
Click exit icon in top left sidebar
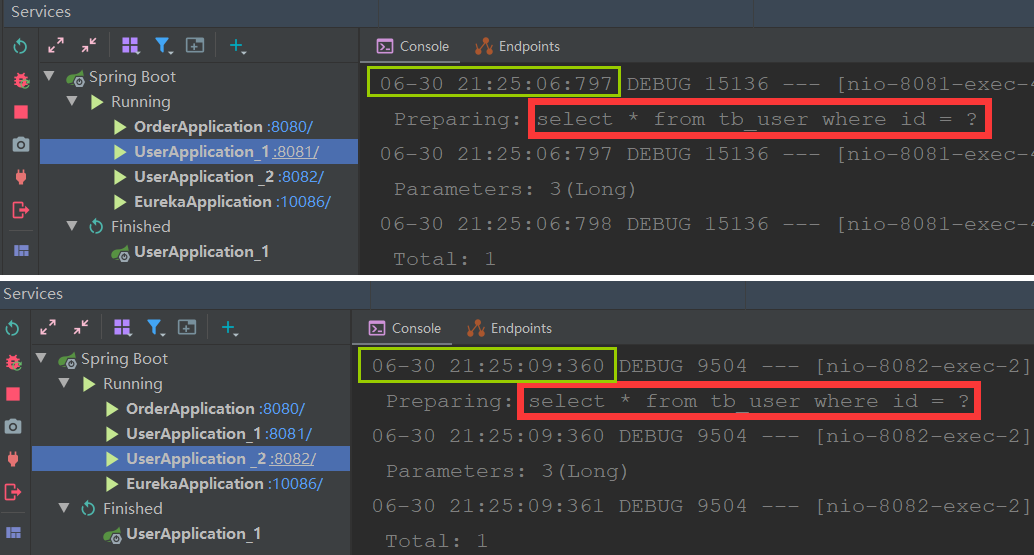21,210
